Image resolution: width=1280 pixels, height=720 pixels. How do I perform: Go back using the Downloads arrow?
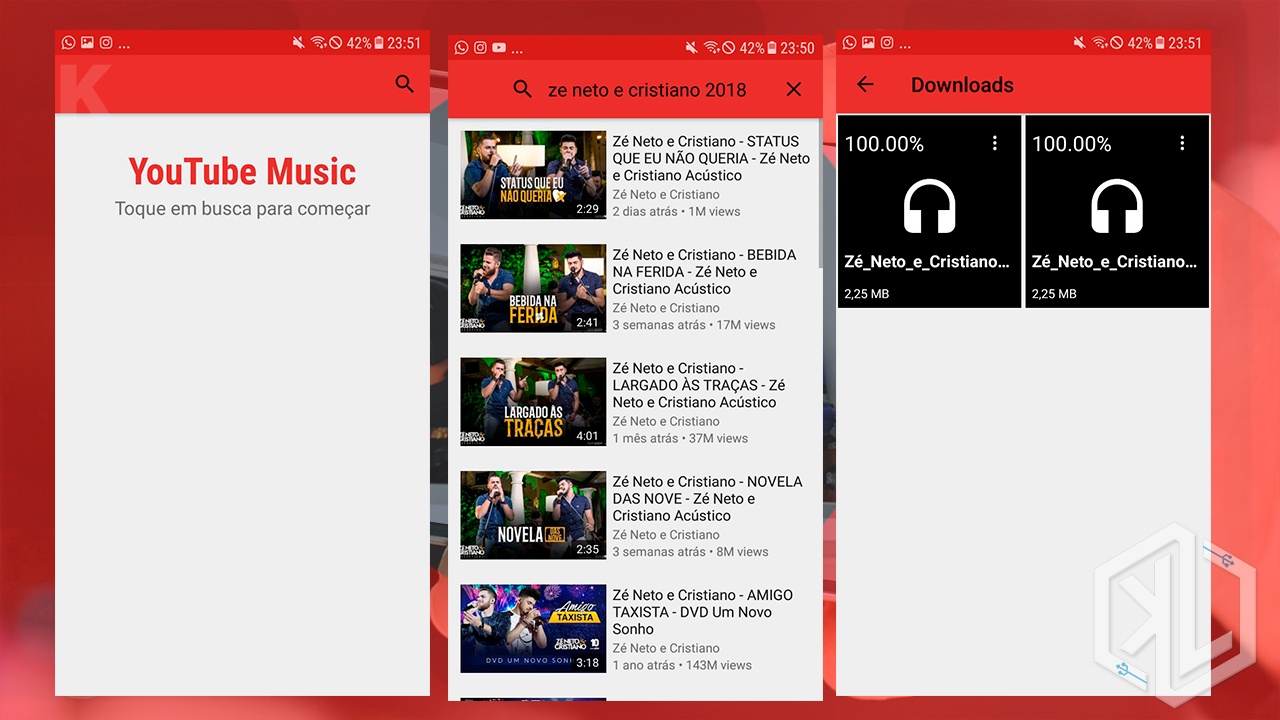click(865, 85)
